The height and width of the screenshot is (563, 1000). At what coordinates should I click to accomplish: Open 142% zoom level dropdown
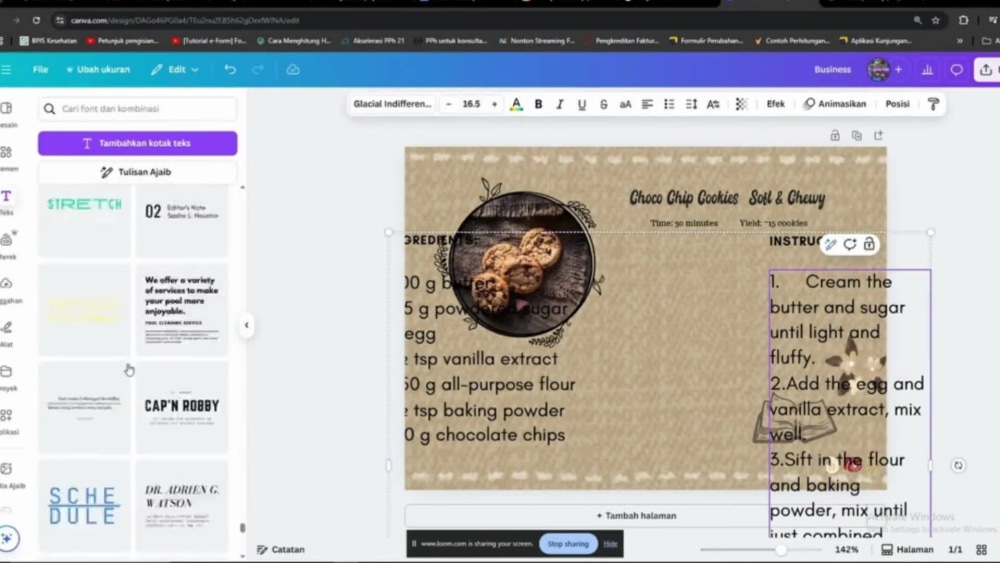tap(846, 549)
